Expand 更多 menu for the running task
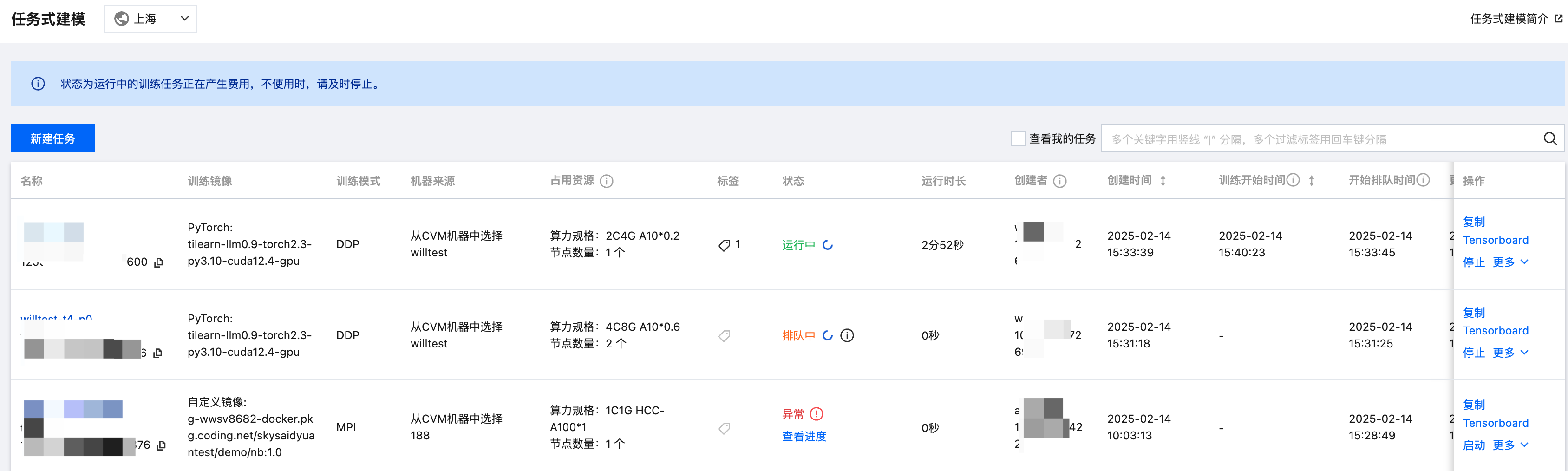 click(x=1510, y=262)
